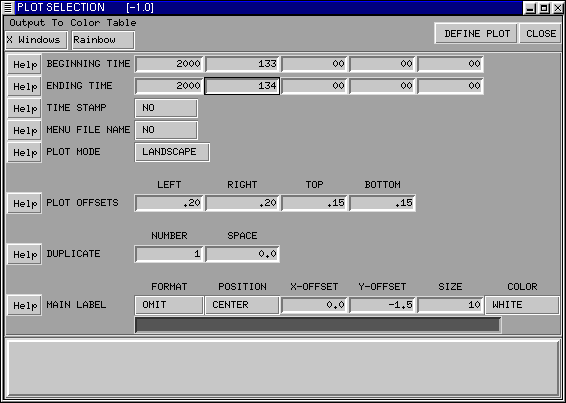The width and height of the screenshot is (566, 403).
Task: Select the BEGINNING TIME year field 2000
Action: (x=169, y=64)
